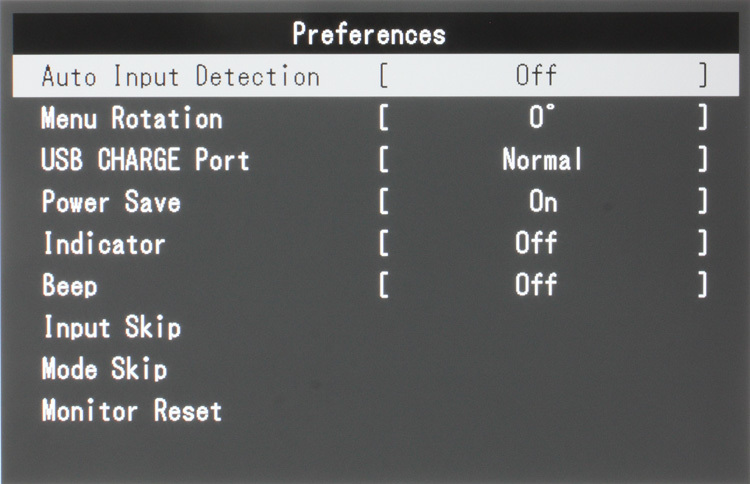750x484 pixels.
Task: Select the Menu Rotation setting label
Action: point(131,118)
